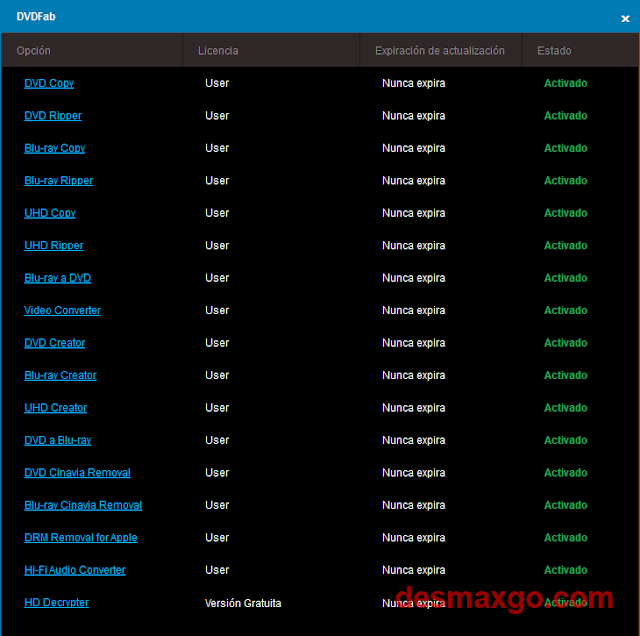Open the UHD Copy link
The height and width of the screenshot is (636, 640).
tap(50, 213)
